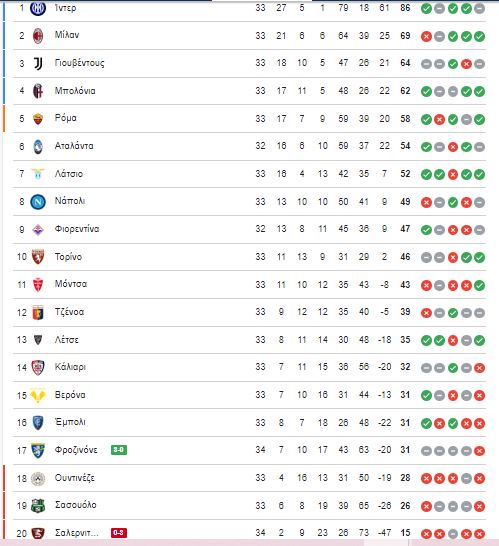Click the Sassuolo green crest icon
This screenshot has height=546, width=499.
coord(38,506)
